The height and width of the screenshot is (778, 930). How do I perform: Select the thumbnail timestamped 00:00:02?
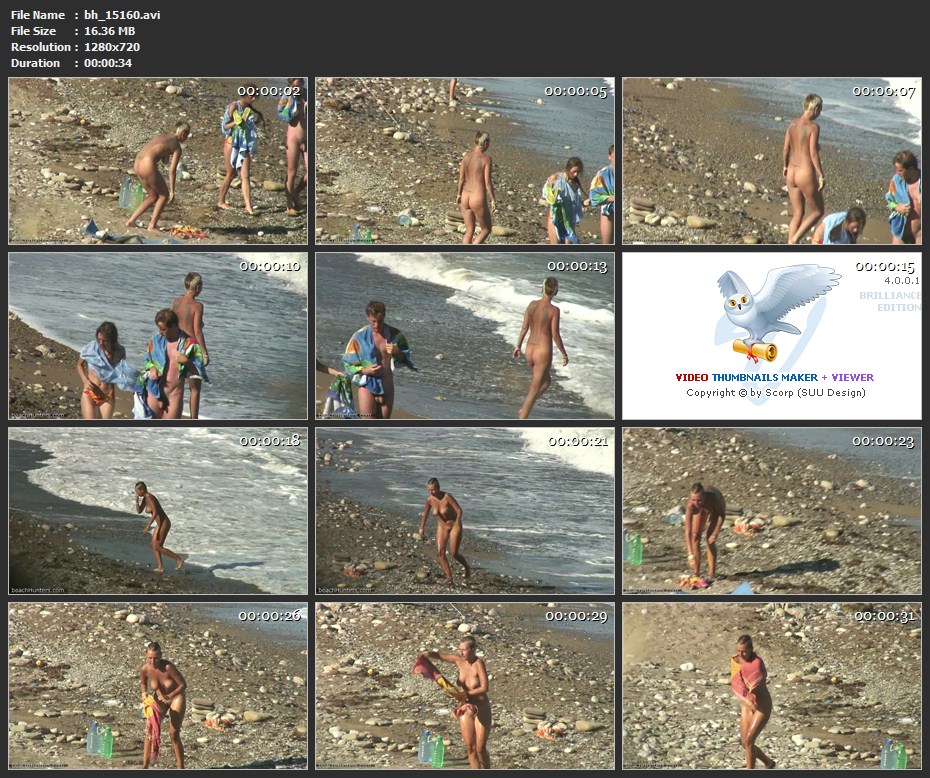(x=158, y=161)
